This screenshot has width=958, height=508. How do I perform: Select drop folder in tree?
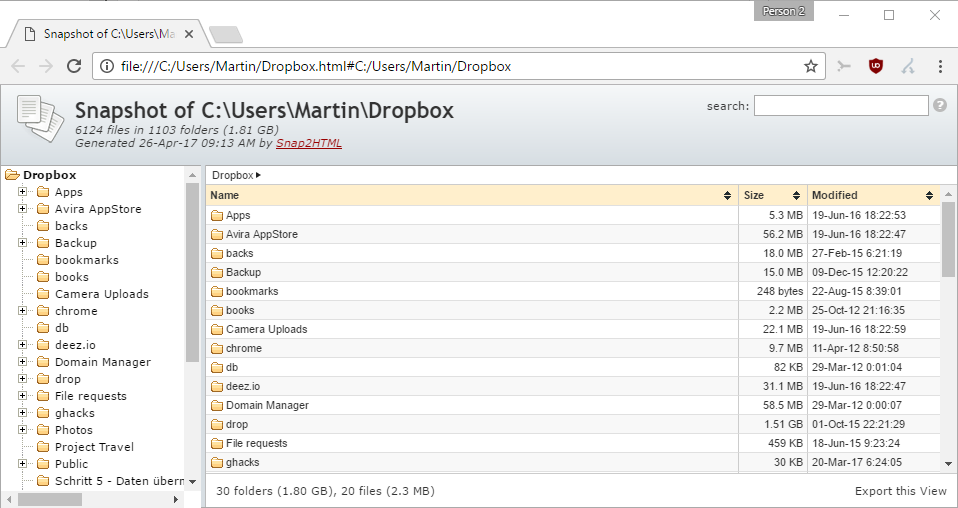pyautogui.click(x=67, y=379)
